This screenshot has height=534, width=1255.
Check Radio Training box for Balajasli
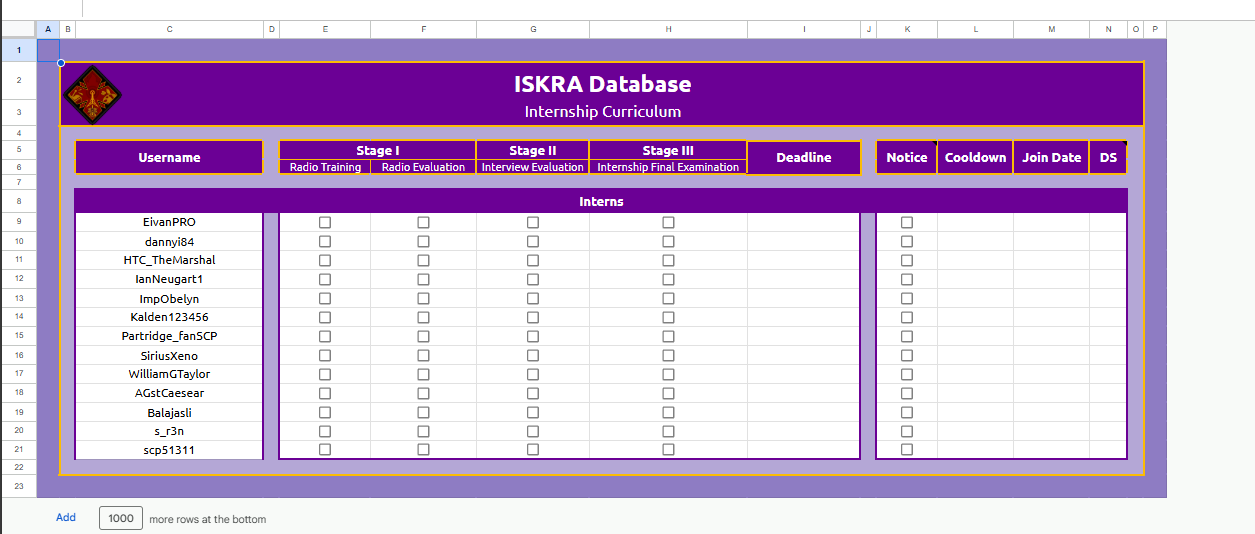tap(325, 412)
